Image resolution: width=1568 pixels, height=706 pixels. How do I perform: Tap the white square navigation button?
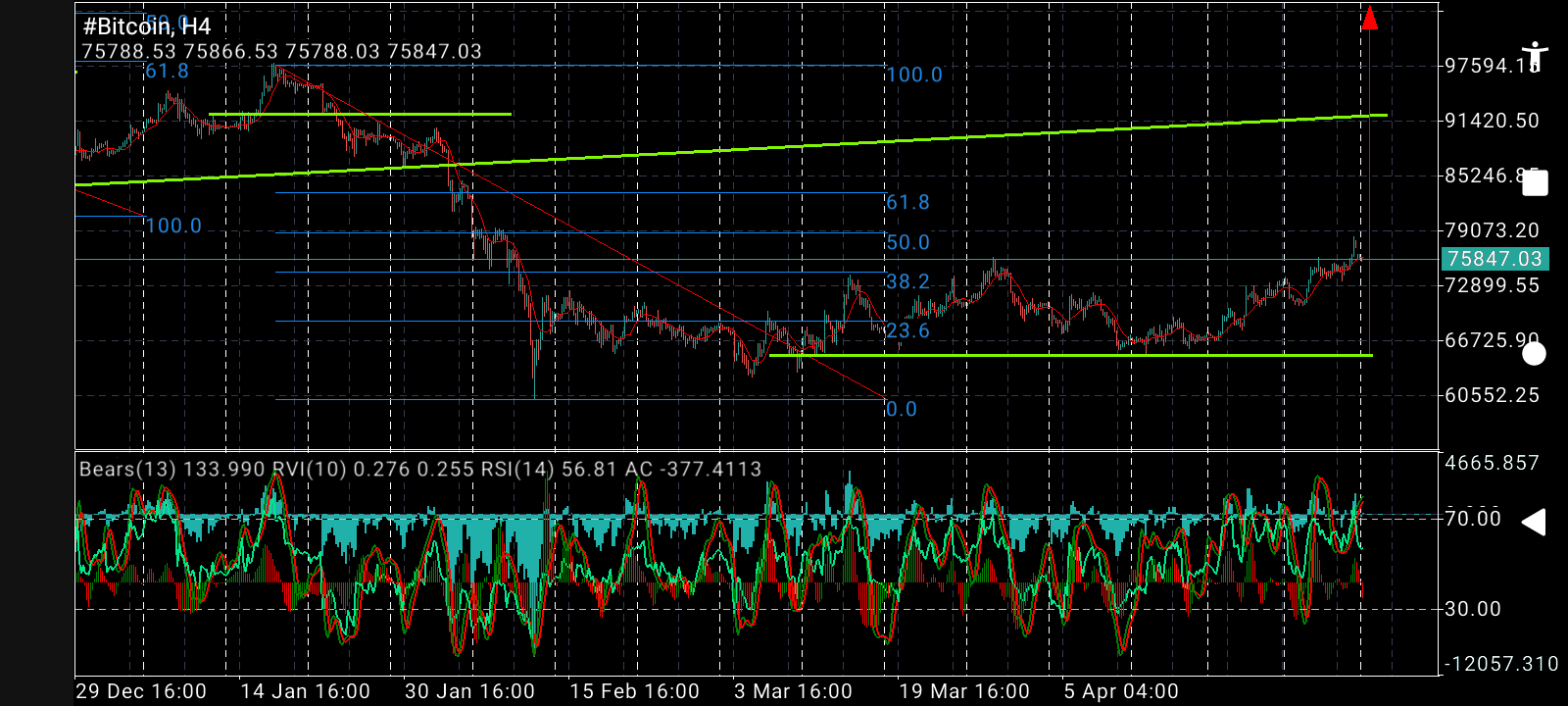coord(1535,183)
